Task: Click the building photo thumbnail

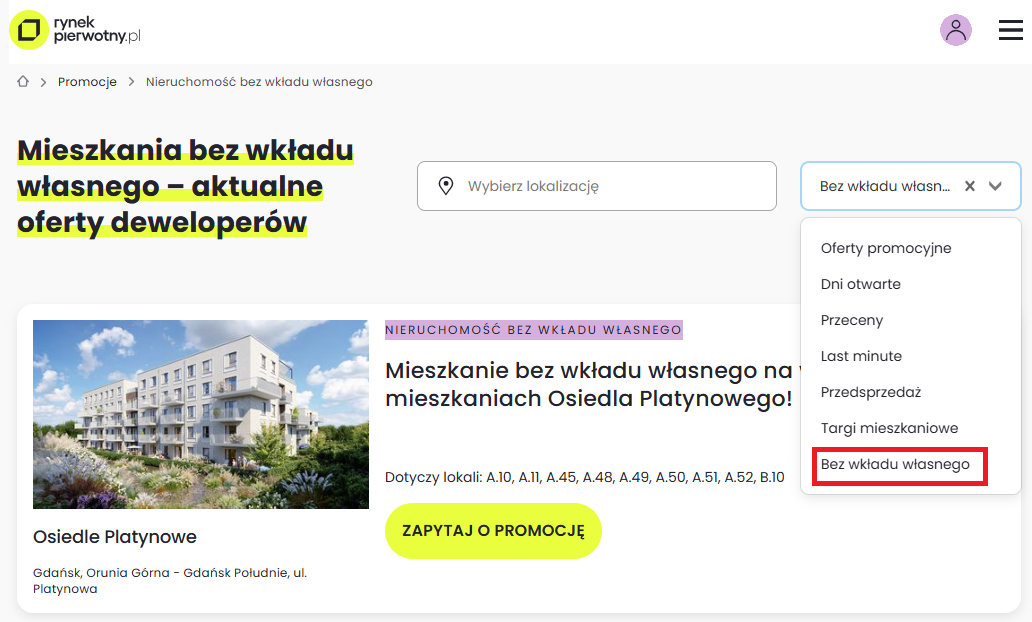Action: [x=200, y=414]
